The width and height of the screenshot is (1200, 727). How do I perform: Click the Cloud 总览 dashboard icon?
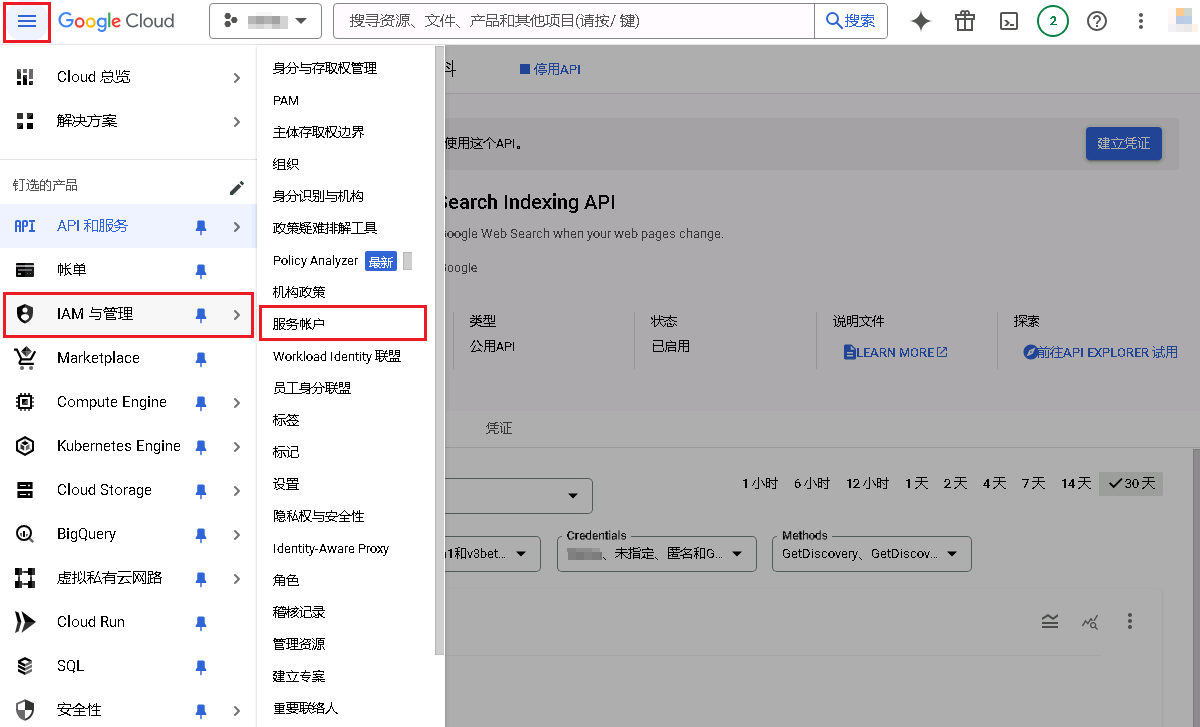(x=25, y=77)
